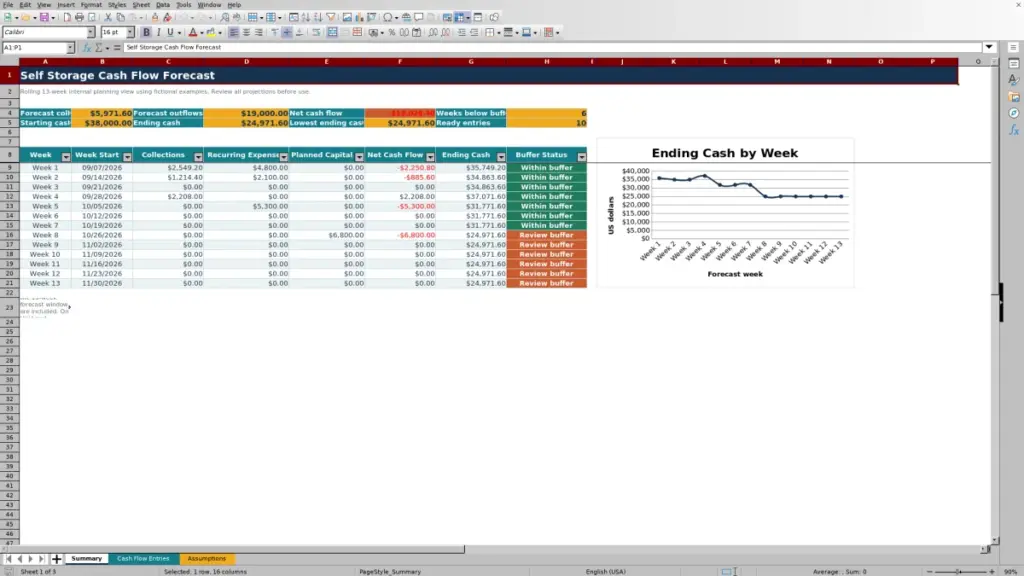
Task: Open the sidebar Gallery icon
Action: click(x=1014, y=97)
